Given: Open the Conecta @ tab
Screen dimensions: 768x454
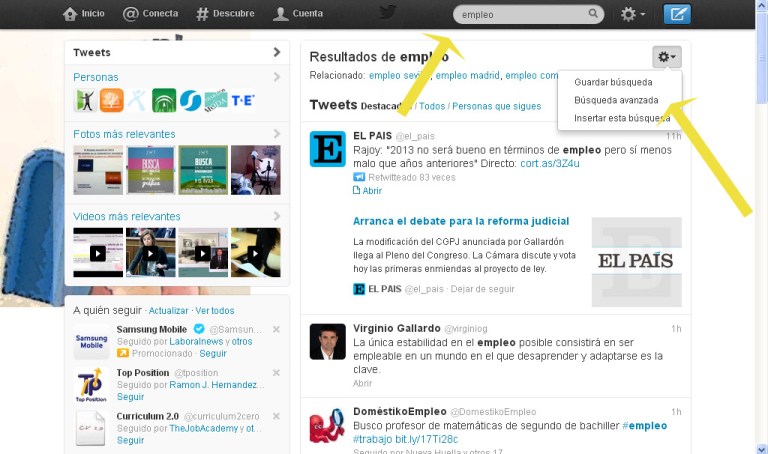Looking at the screenshot, I should pyautogui.click(x=150, y=14).
